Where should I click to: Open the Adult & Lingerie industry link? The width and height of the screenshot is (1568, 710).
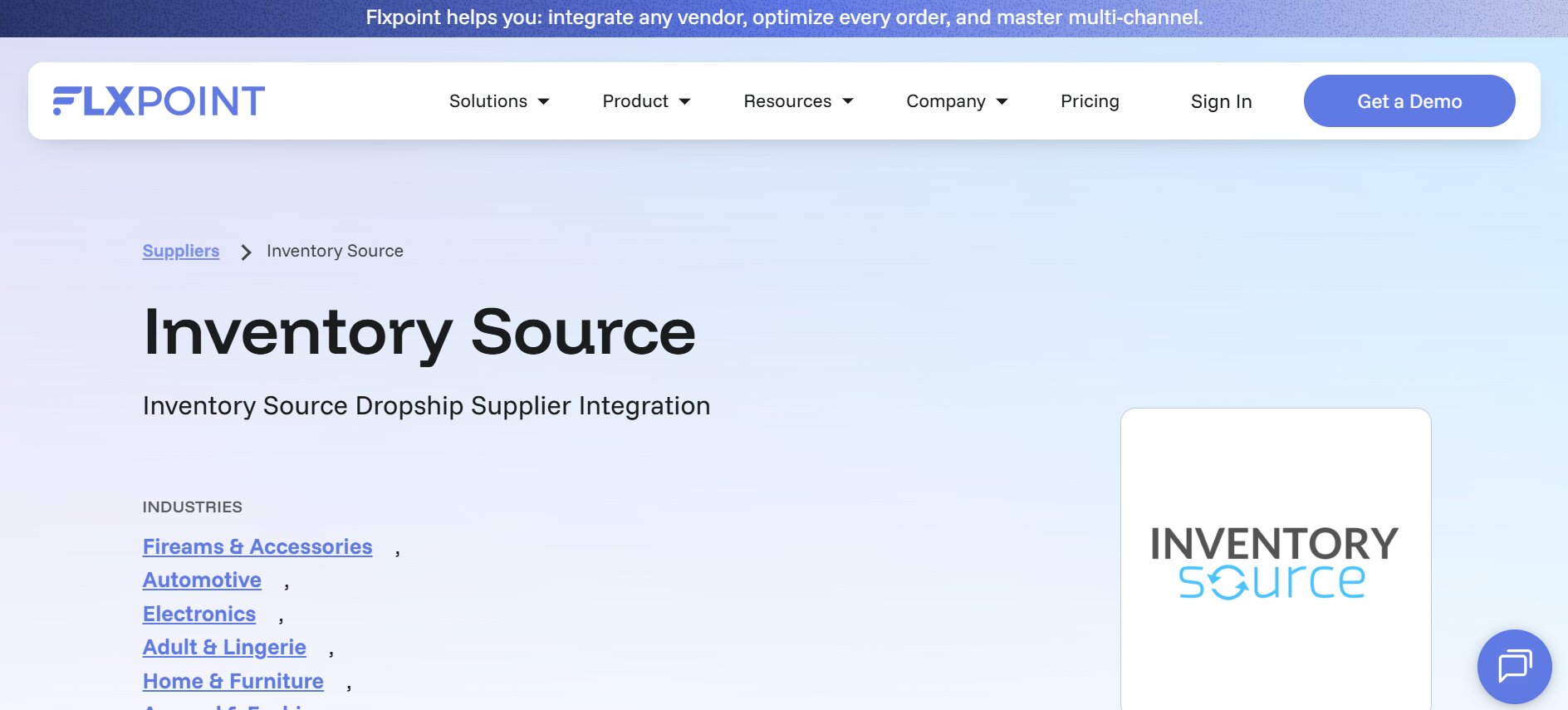click(x=224, y=647)
